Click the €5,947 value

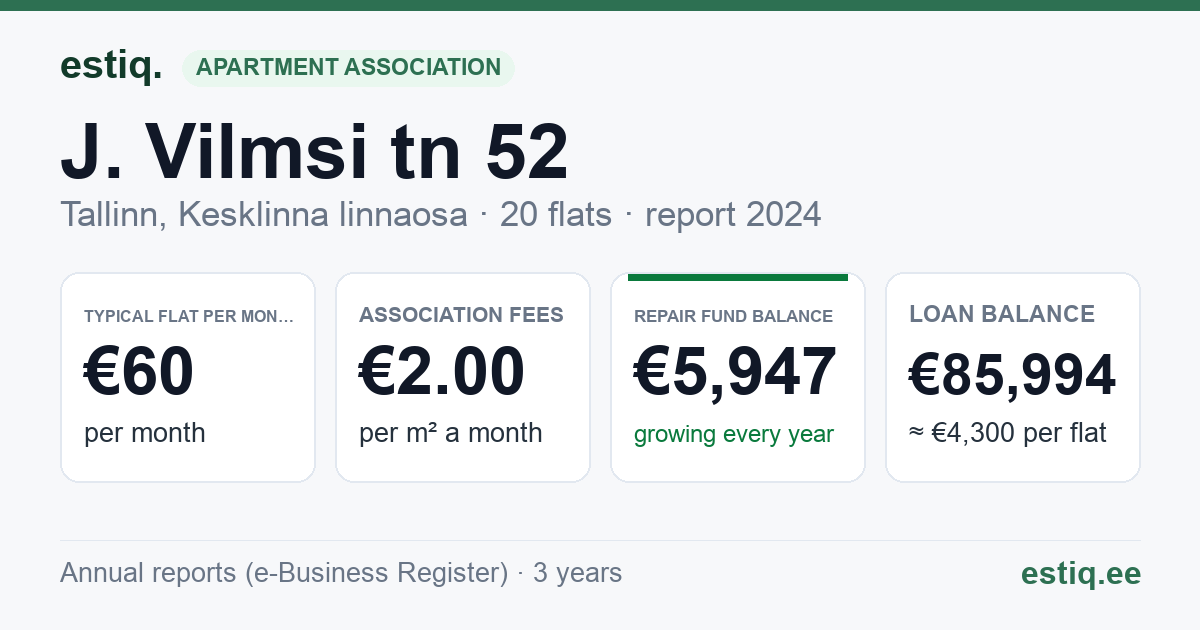(x=736, y=372)
